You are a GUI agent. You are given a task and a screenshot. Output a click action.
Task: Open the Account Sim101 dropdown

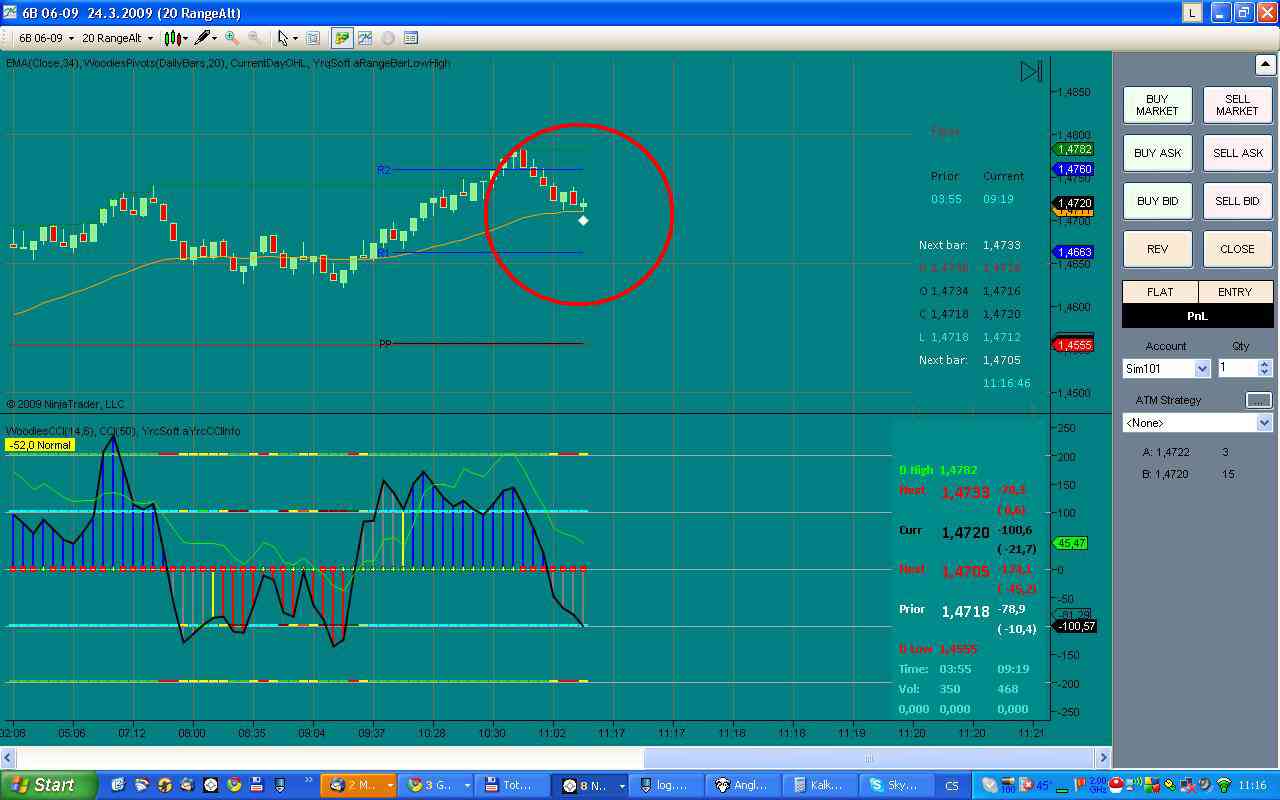coord(1167,368)
